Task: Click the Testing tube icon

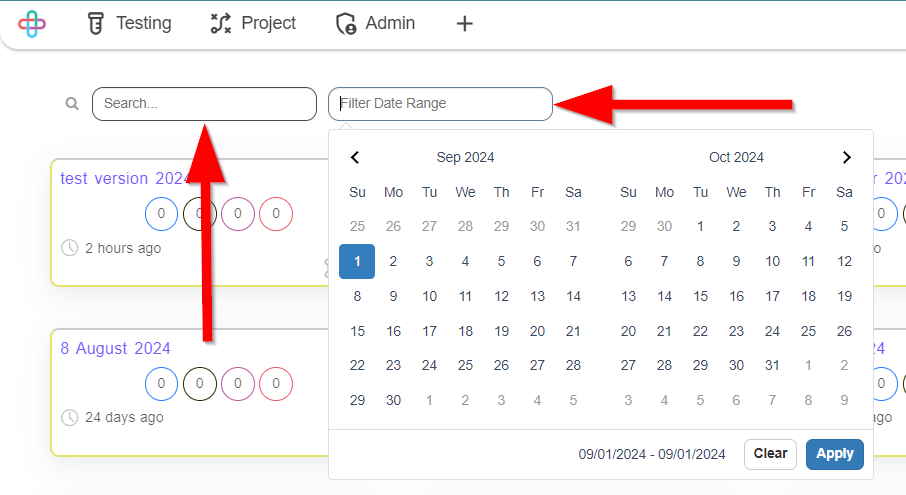Action: [96, 24]
